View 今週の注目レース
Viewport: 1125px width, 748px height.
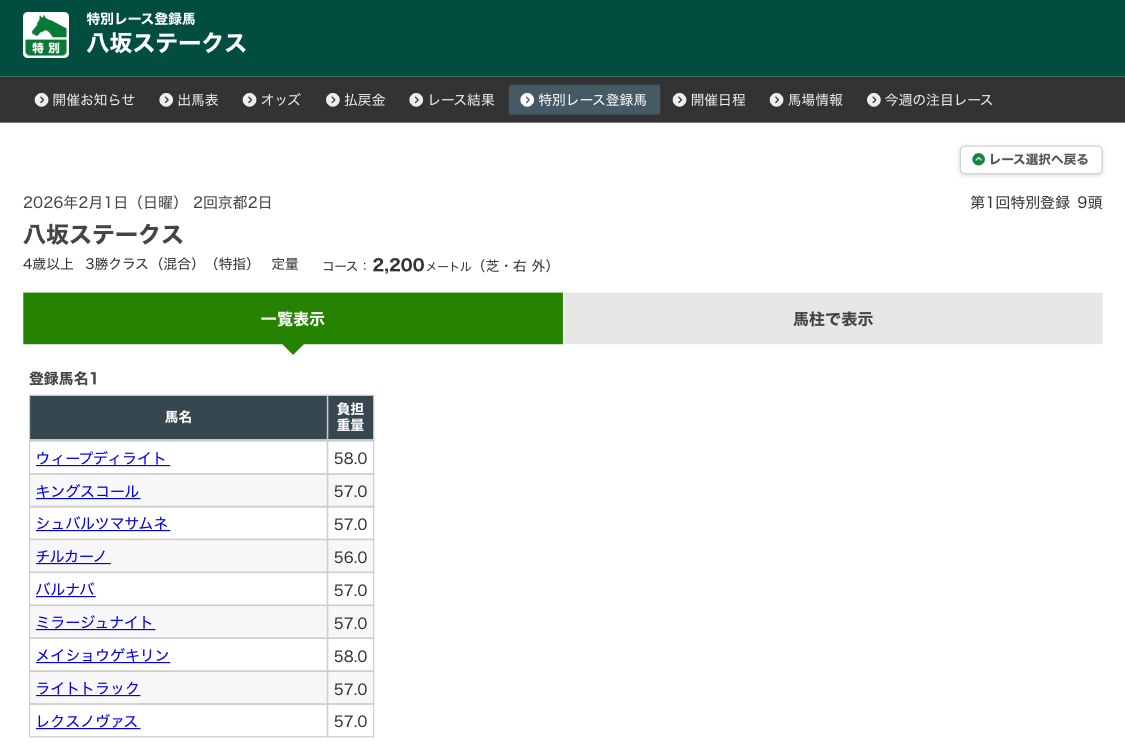(x=930, y=100)
